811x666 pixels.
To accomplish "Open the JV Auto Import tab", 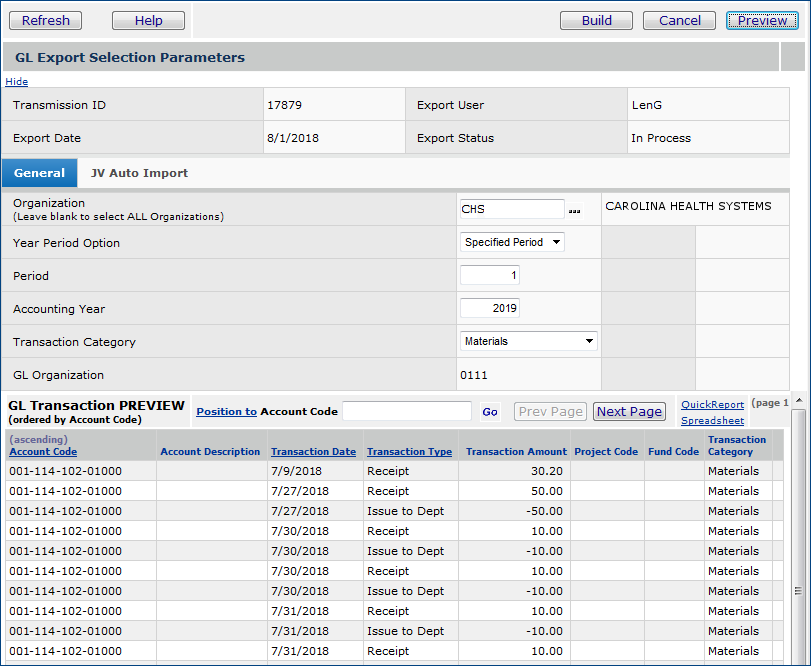I will click(139, 173).
